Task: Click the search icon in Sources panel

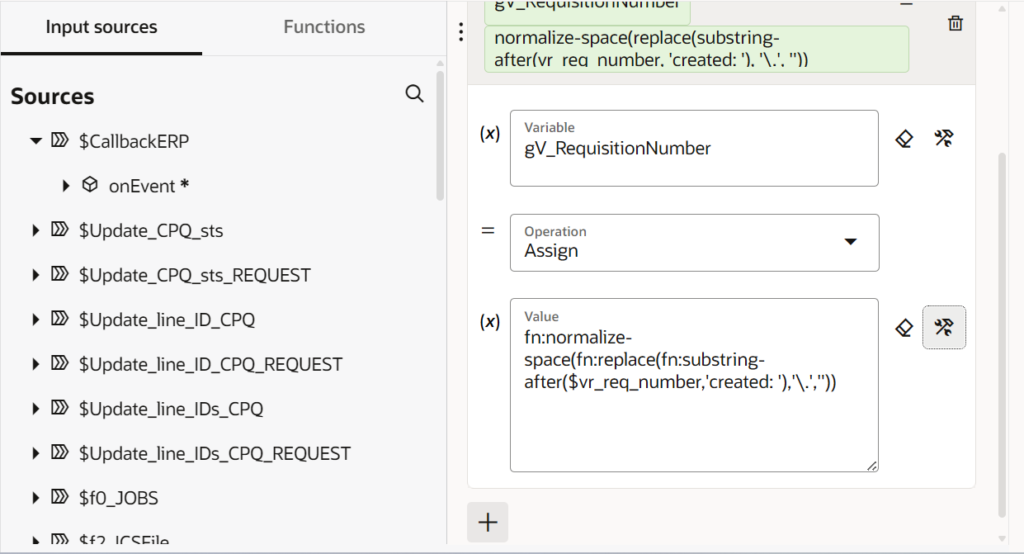Action: pyautogui.click(x=414, y=94)
